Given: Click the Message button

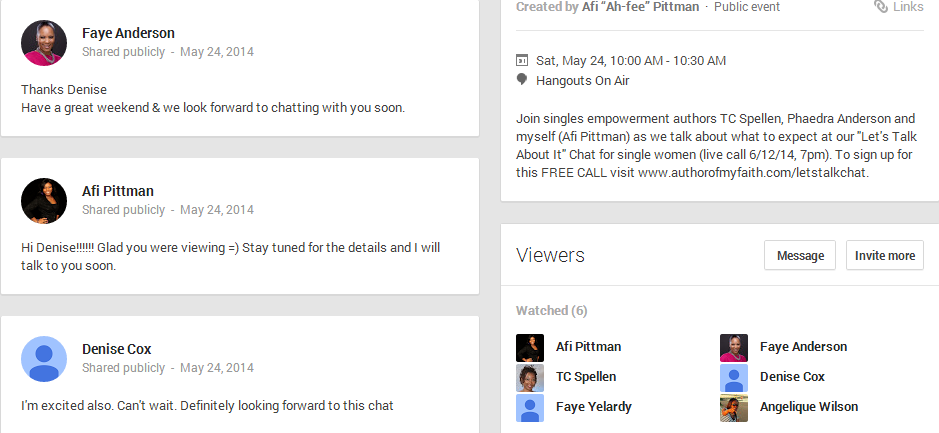Looking at the screenshot, I should (800, 255).
